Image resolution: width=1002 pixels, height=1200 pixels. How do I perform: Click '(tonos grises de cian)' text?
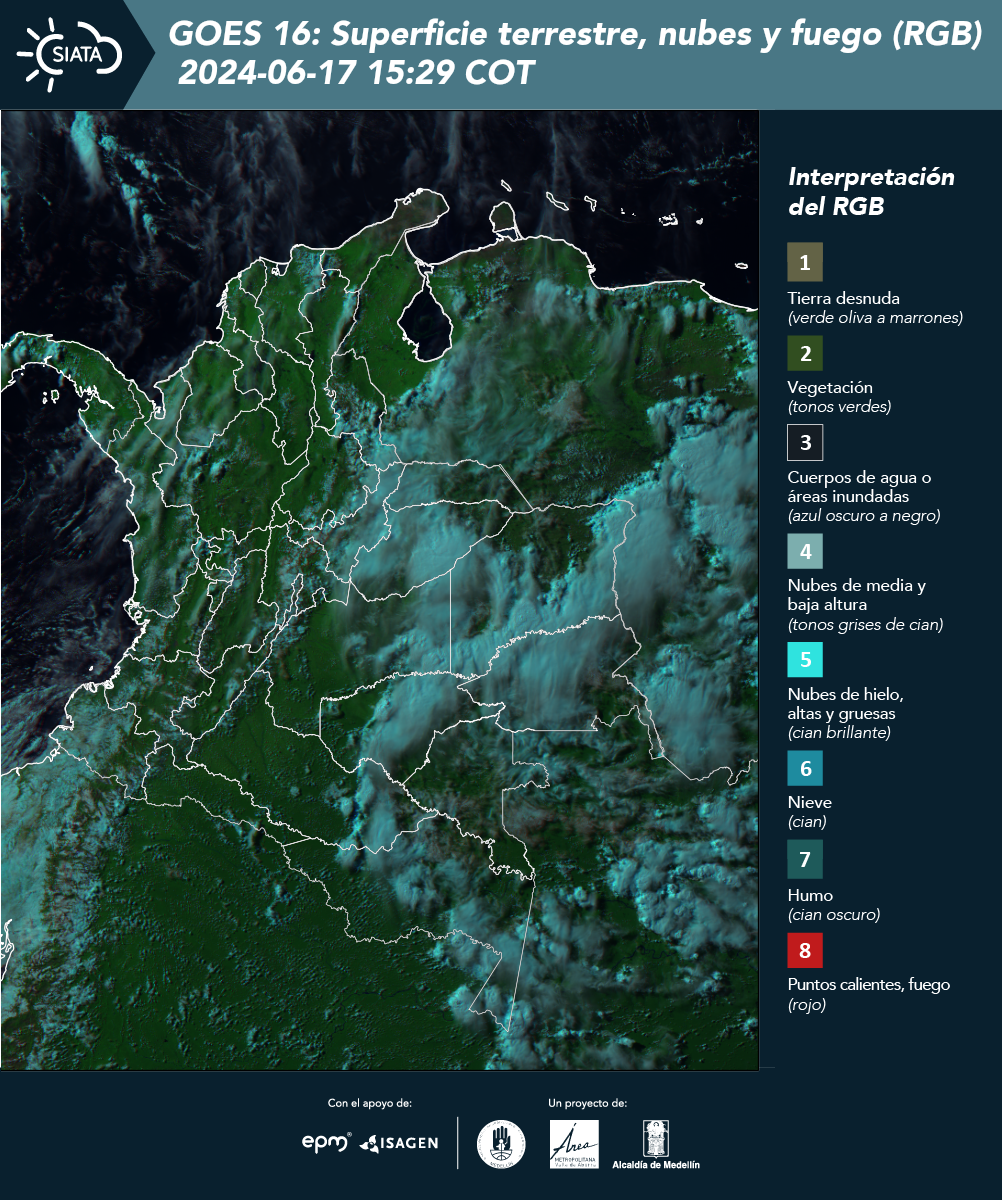click(x=865, y=625)
